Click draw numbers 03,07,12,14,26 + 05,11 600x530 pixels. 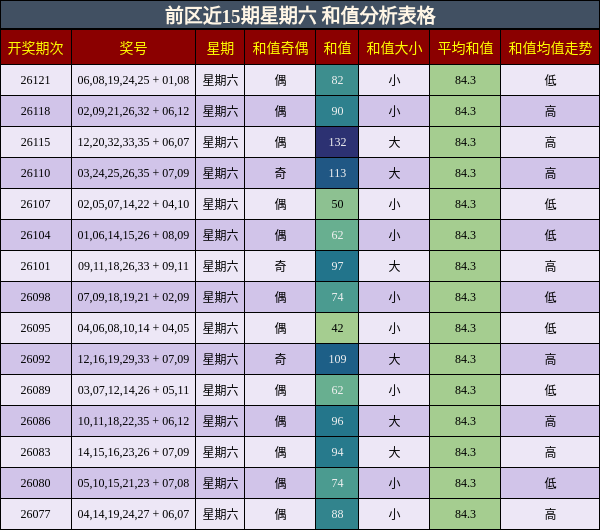coord(133,390)
